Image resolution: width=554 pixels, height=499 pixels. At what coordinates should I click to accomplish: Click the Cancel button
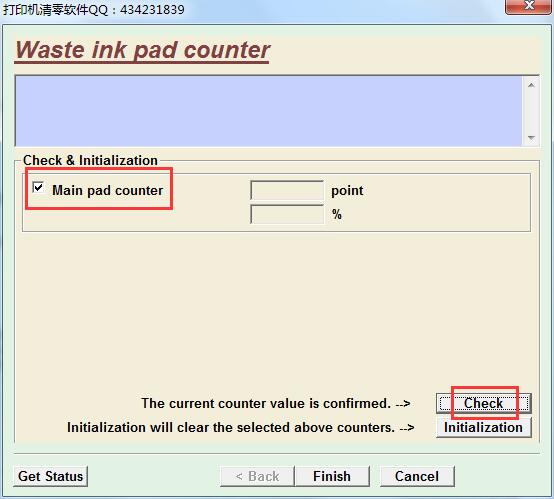pyautogui.click(x=417, y=476)
